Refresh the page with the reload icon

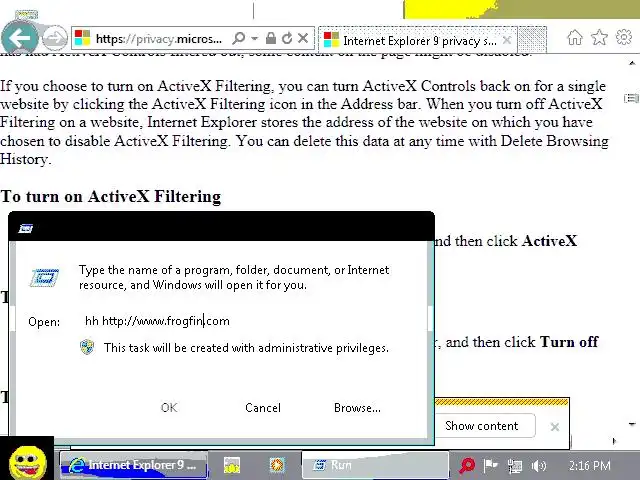tap(287, 38)
